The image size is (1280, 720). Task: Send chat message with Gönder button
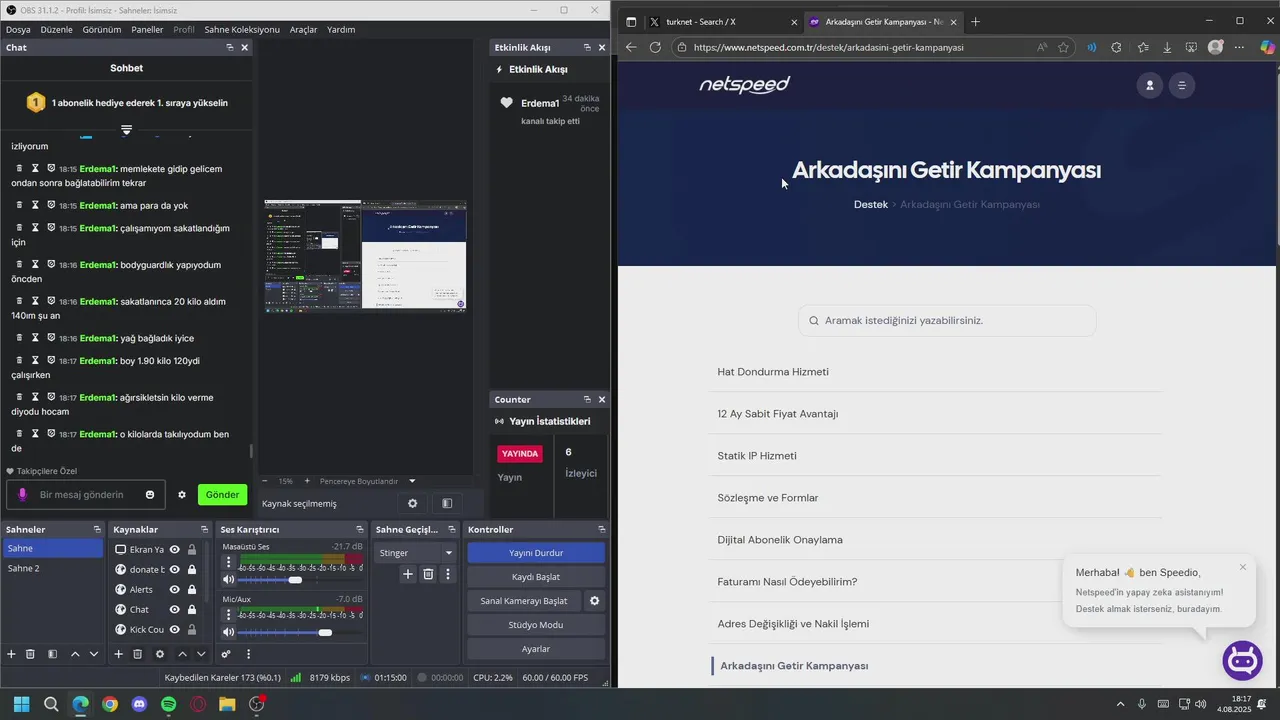tap(222, 494)
